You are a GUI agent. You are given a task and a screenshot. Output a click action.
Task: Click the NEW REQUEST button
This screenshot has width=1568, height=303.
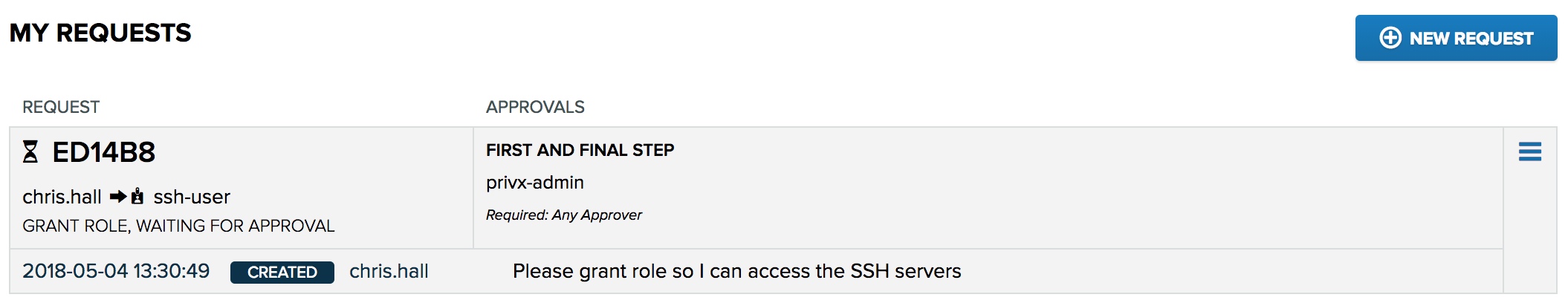(x=1456, y=38)
